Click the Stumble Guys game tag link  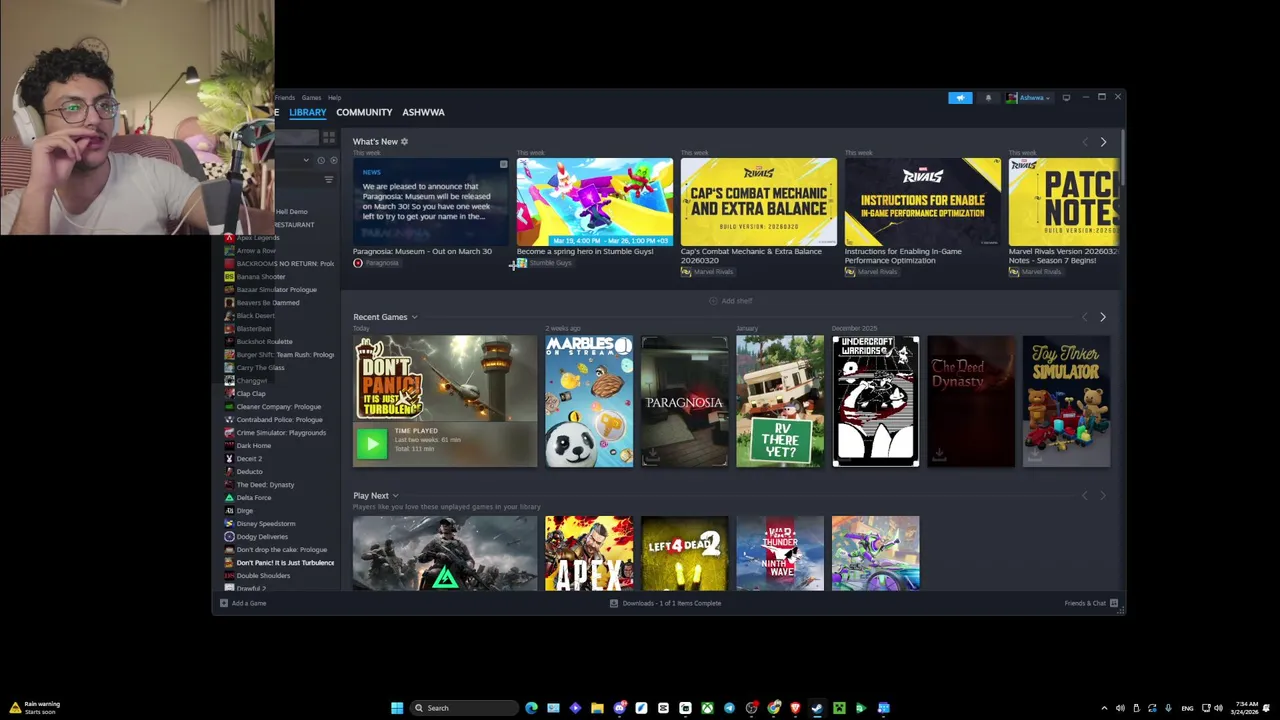[545, 263]
